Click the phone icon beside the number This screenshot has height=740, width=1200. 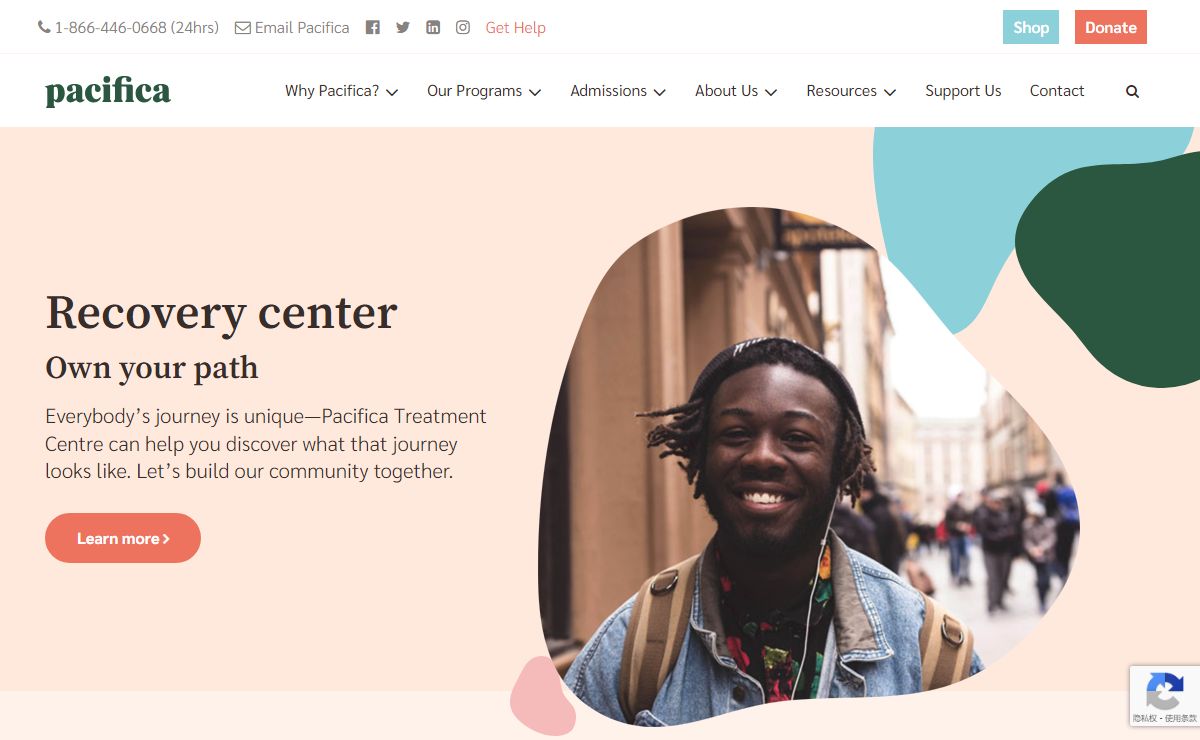click(x=44, y=28)
